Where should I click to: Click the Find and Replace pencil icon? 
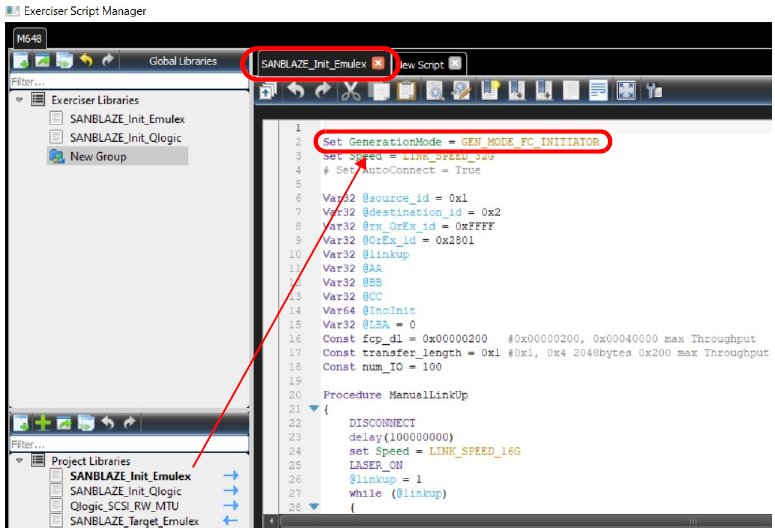462,91
